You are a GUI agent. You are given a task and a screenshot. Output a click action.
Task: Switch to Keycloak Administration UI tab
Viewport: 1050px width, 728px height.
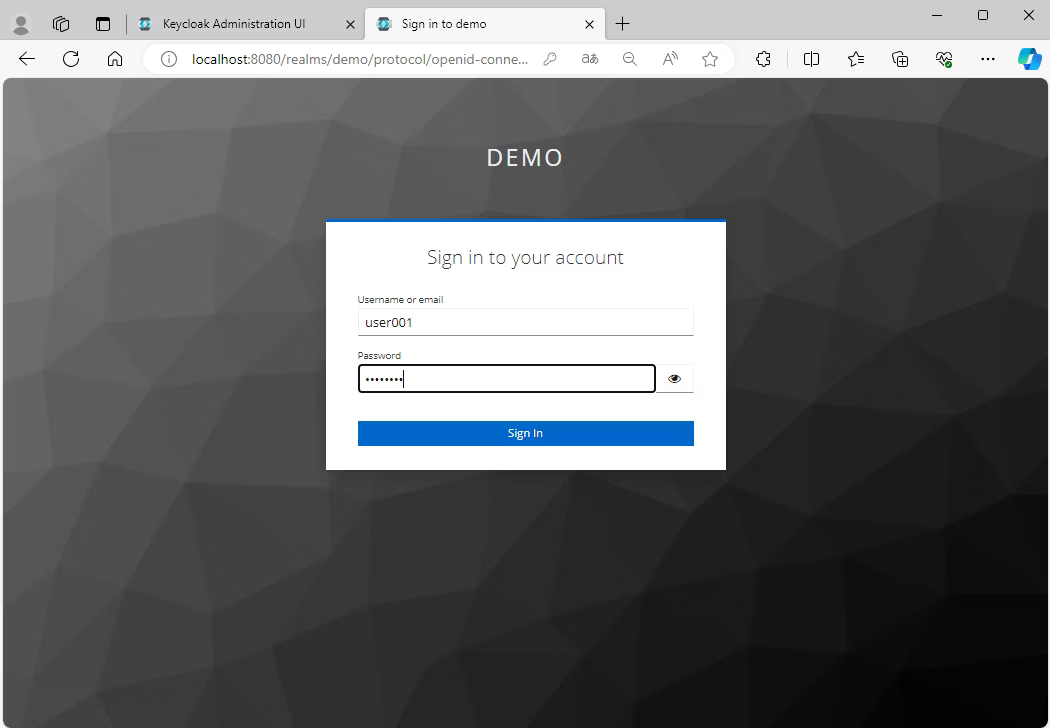click(235, 24)
